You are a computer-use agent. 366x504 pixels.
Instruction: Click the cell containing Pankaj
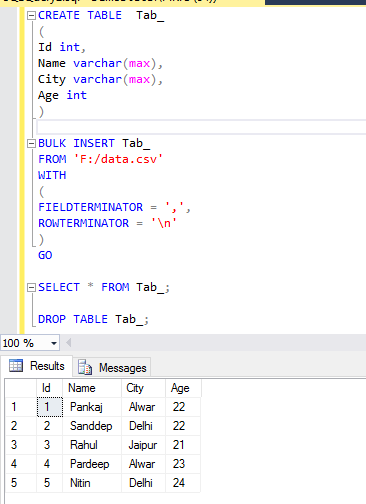coord(92,407)
